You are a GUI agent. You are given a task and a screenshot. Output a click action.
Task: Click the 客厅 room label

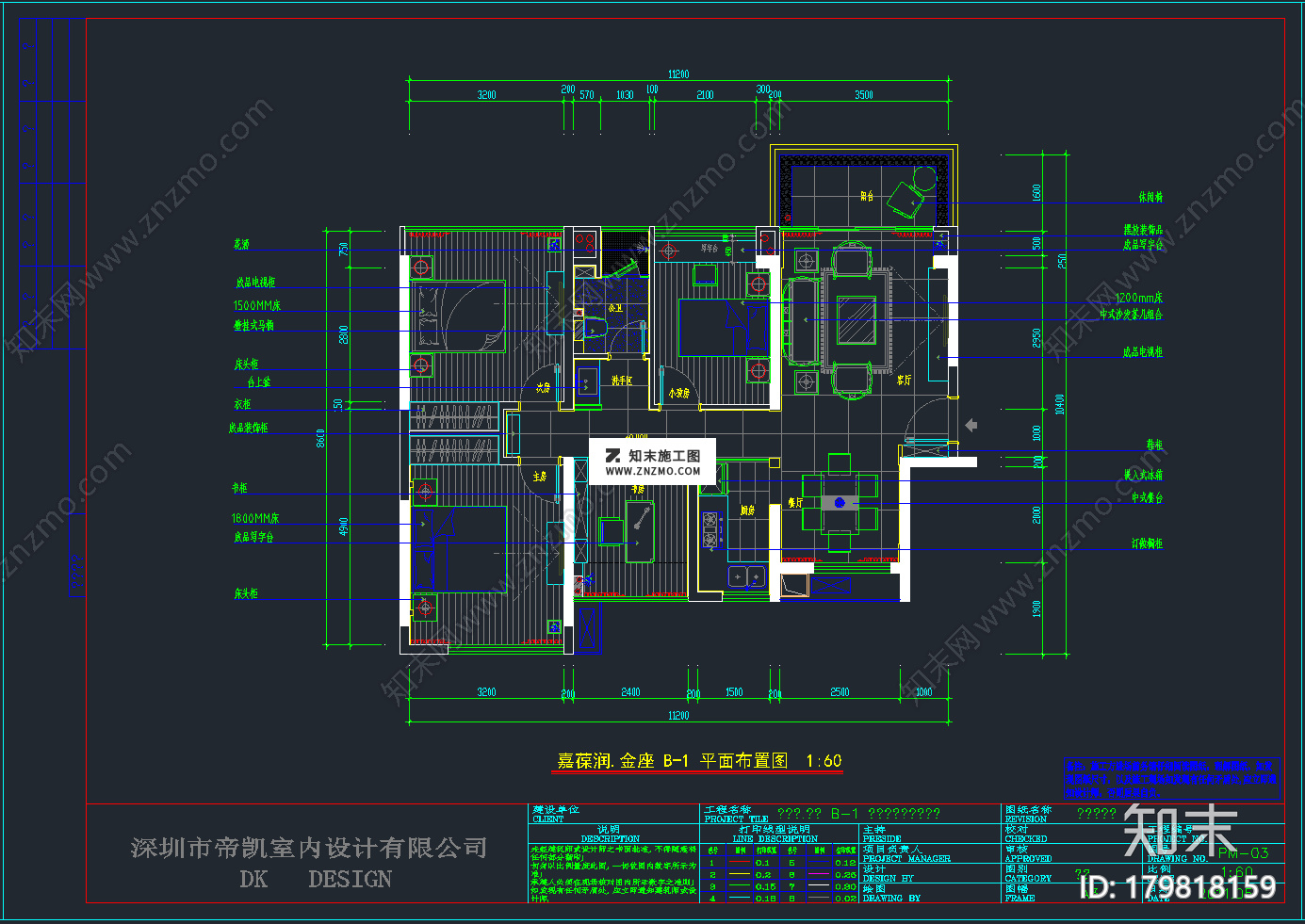(x=904, y=380)
